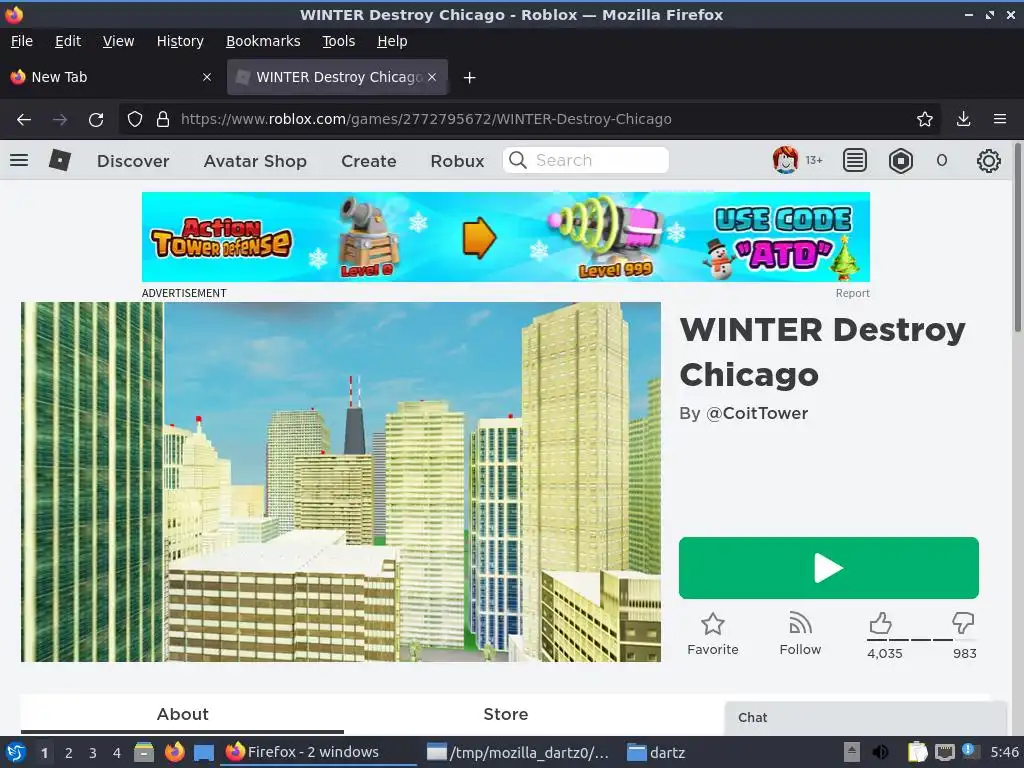Close the New Tab tab
1024x768 pixels.
tap(207, 77)
